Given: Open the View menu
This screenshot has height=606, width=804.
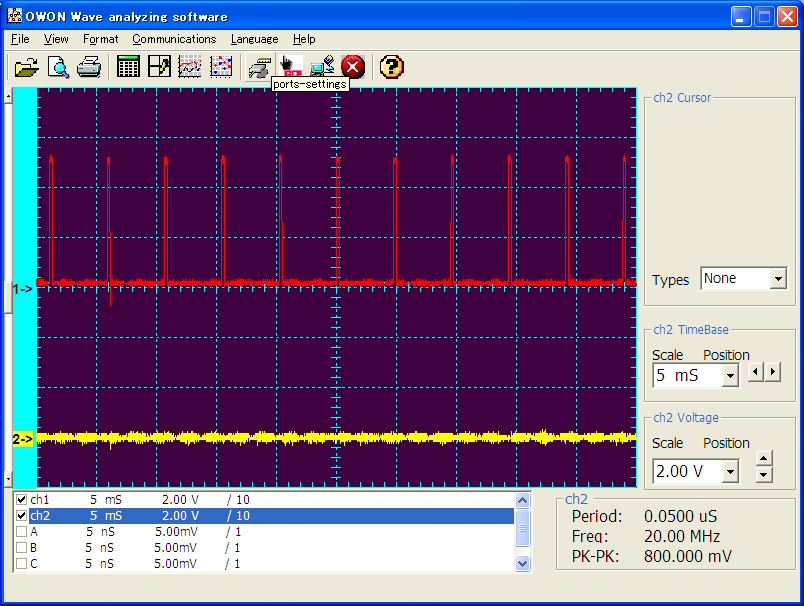Looking at the screenshot, I should [56, 39].
